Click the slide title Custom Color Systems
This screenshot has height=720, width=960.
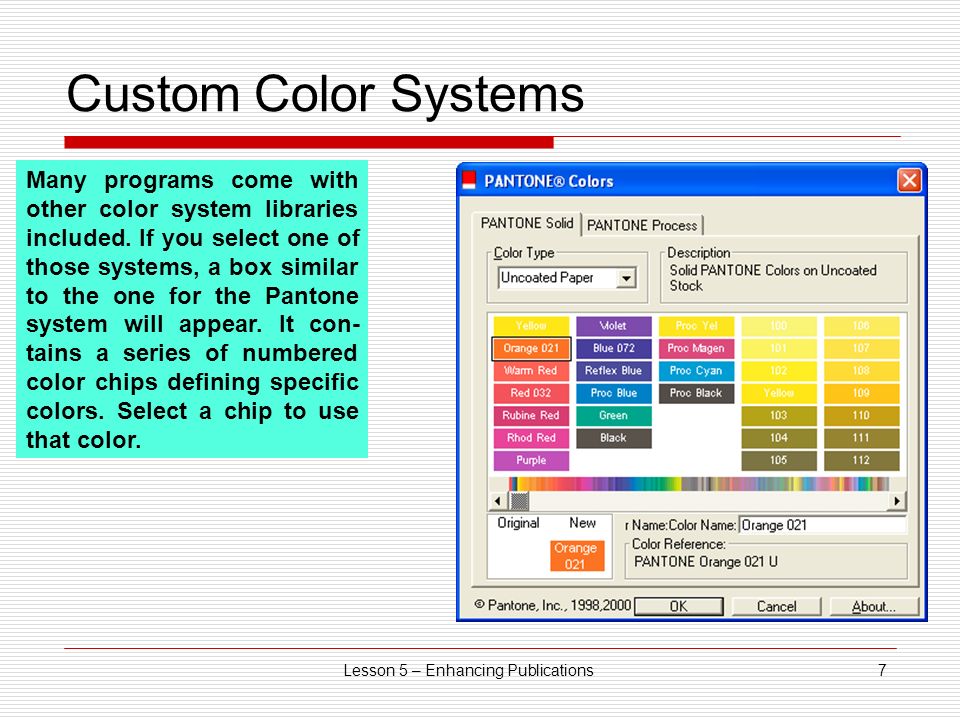pyautogui.click(x=325, y=94)
